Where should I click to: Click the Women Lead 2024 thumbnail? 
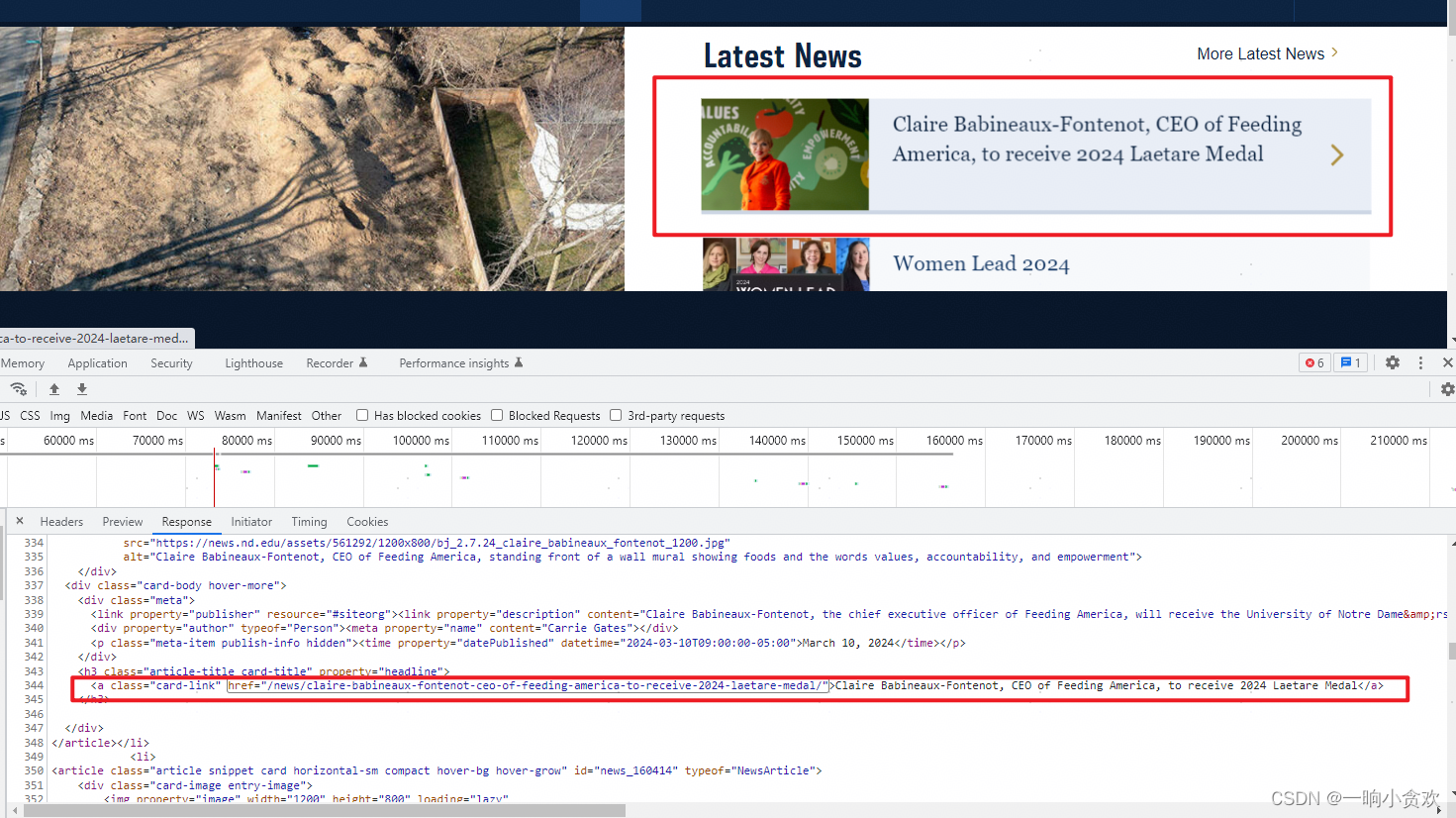tap(786, 264)
